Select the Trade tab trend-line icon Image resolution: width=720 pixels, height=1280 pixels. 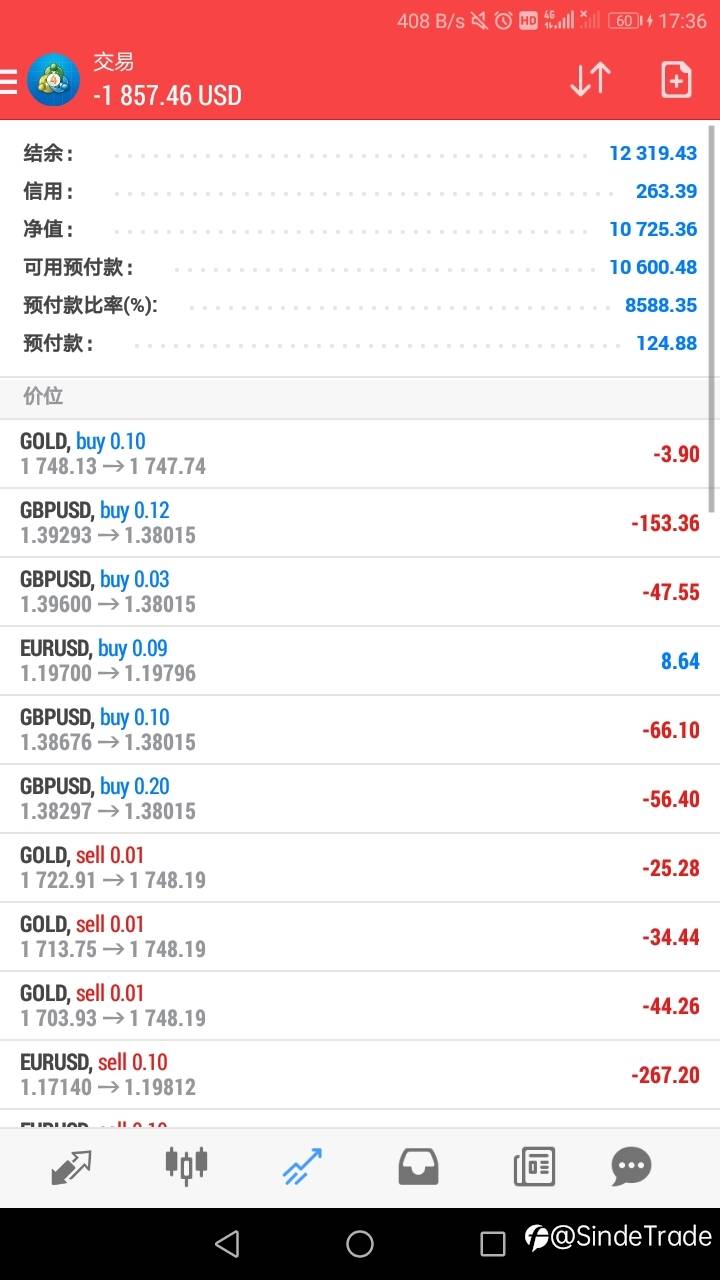302,1166
